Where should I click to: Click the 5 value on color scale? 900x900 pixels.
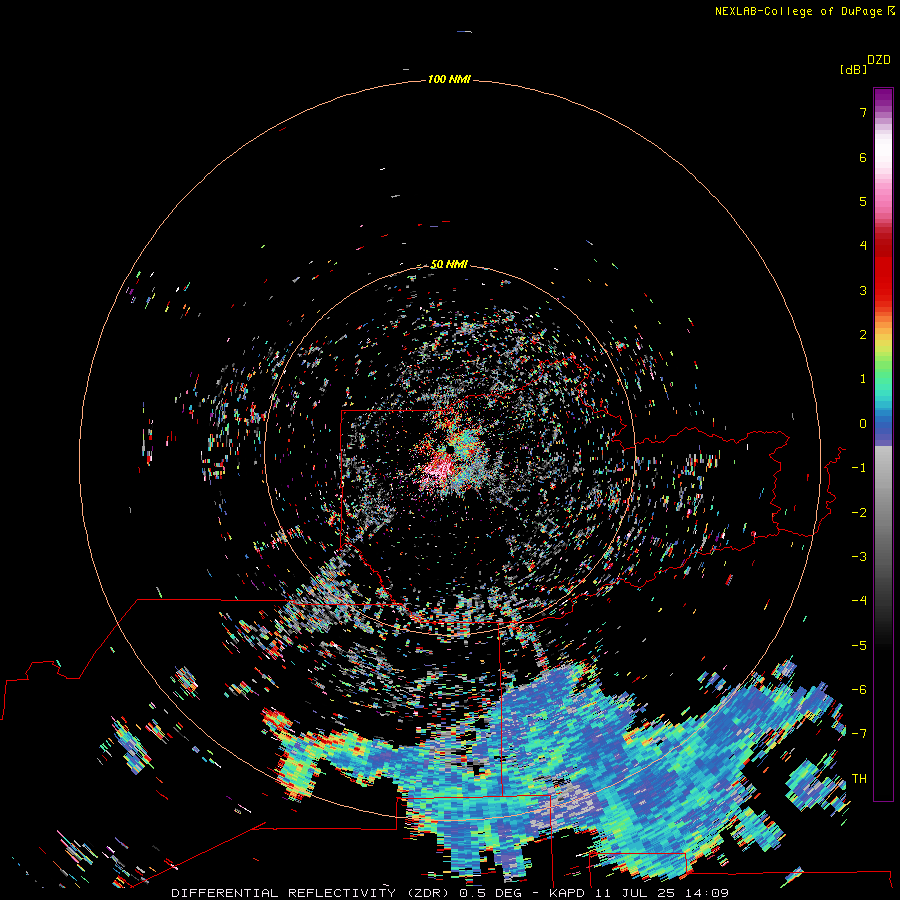tap(863, 201)
